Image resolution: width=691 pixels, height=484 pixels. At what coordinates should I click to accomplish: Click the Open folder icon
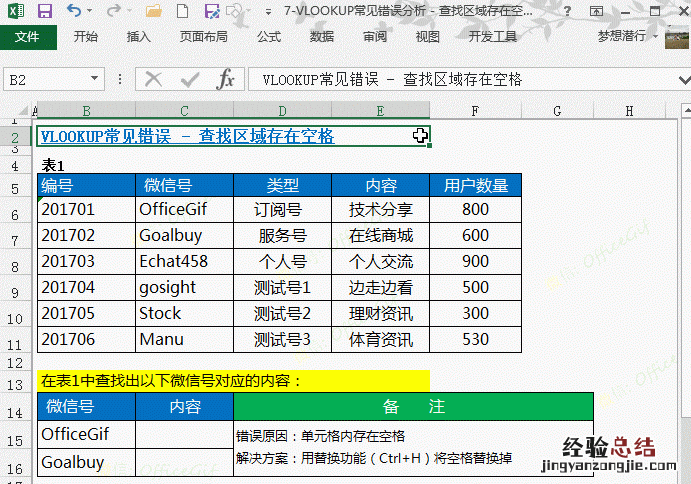(x=153, y=12)
